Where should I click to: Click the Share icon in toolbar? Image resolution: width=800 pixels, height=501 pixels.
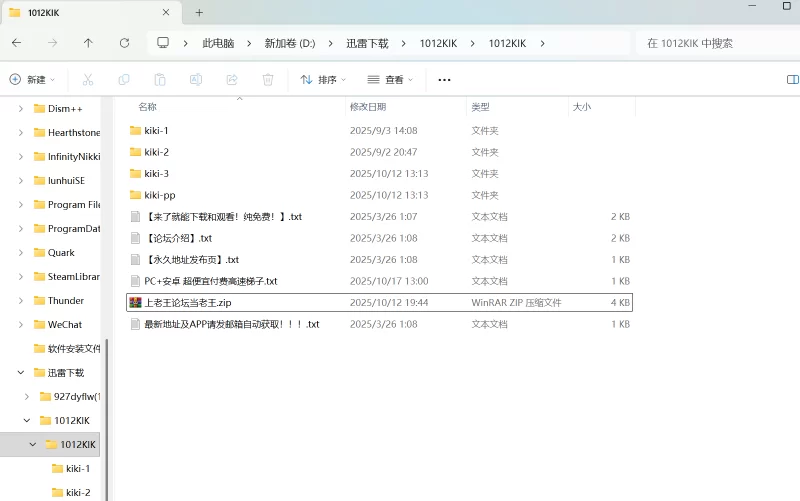coord(232,79)
